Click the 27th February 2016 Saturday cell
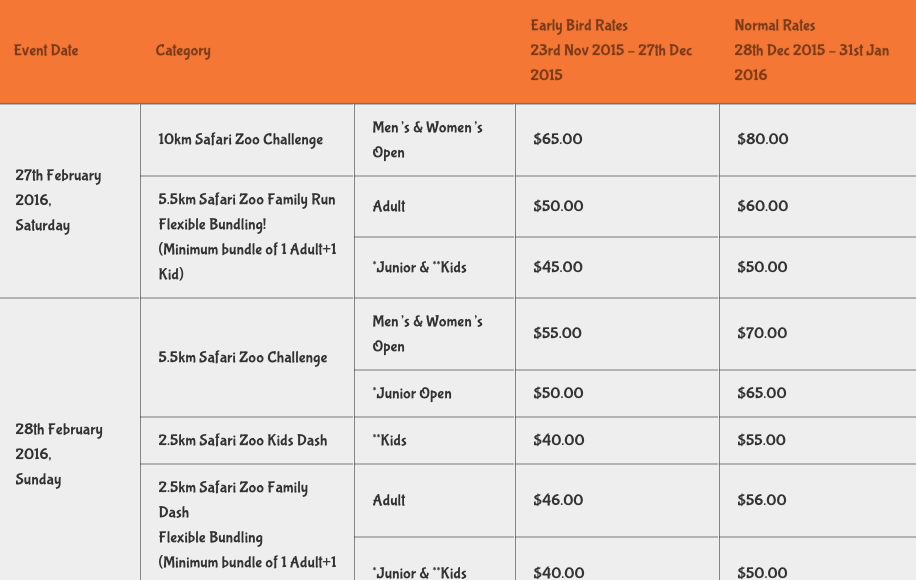This screenshot has width=916, height=580. [x=58, y=200]
